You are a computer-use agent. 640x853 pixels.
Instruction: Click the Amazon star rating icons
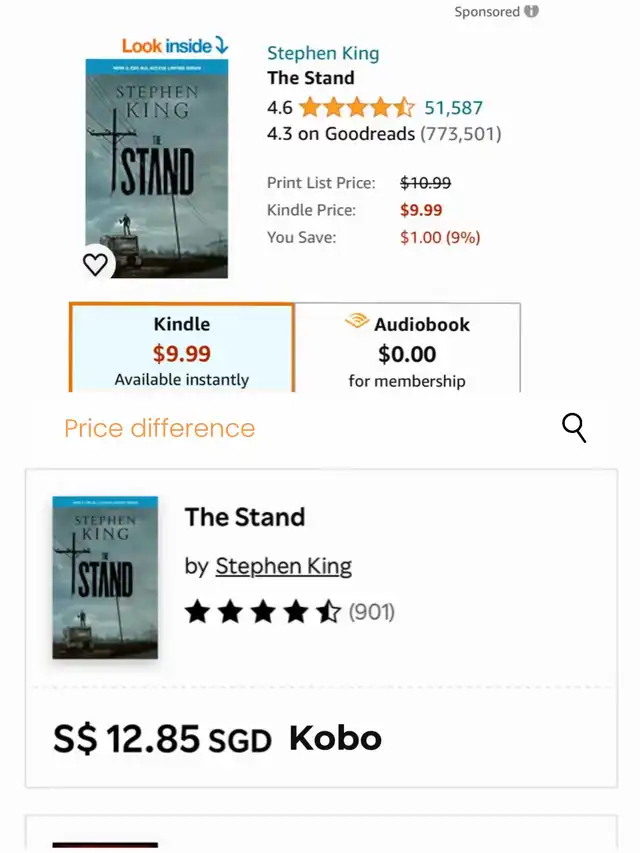coord(356,108)
